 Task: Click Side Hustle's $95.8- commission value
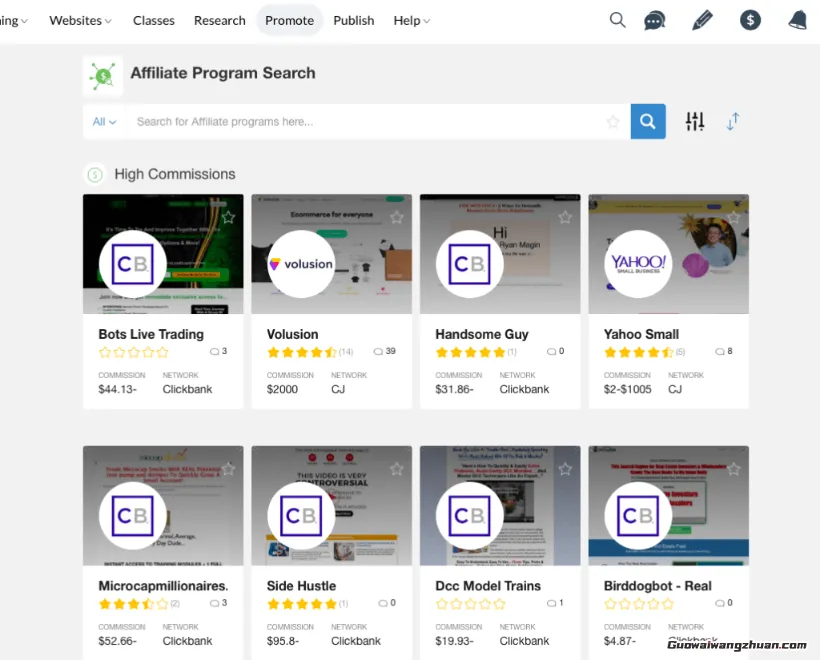[283, 641]
